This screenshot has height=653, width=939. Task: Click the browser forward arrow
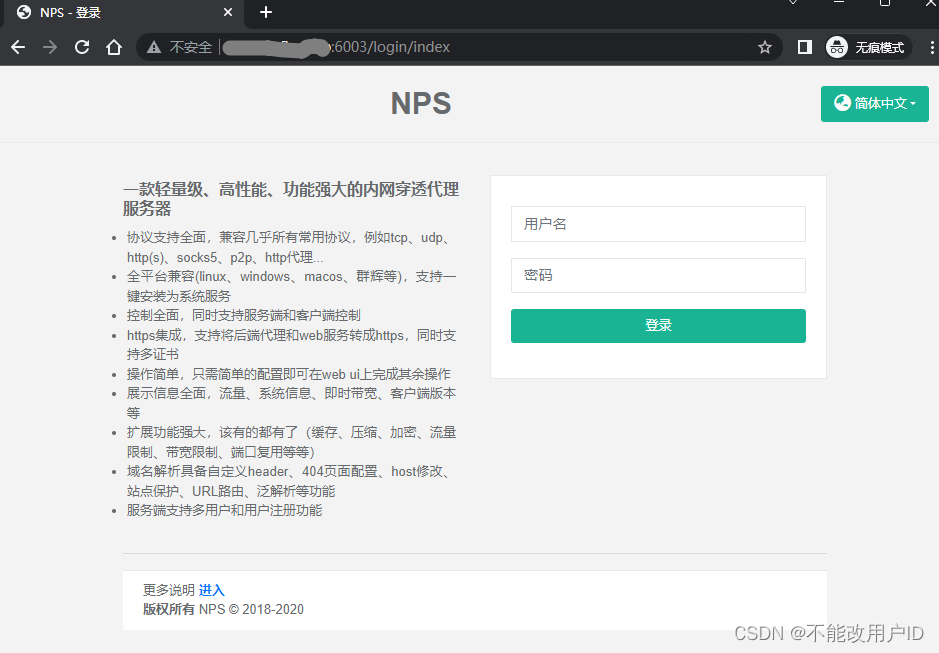click(x=50, y=47)
